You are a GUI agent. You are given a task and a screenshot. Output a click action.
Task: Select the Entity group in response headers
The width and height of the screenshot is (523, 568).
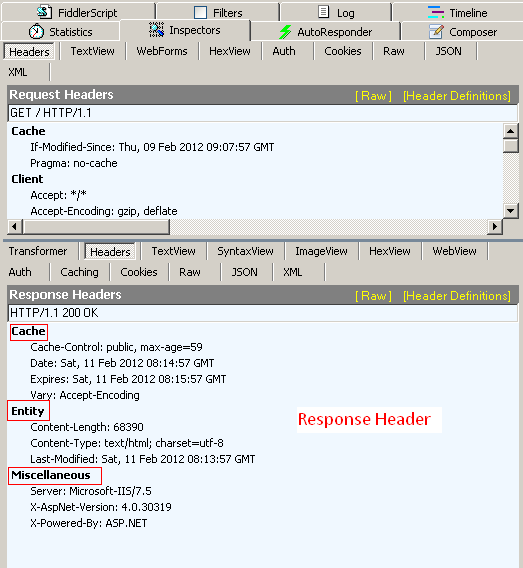[x=28, y=411]
